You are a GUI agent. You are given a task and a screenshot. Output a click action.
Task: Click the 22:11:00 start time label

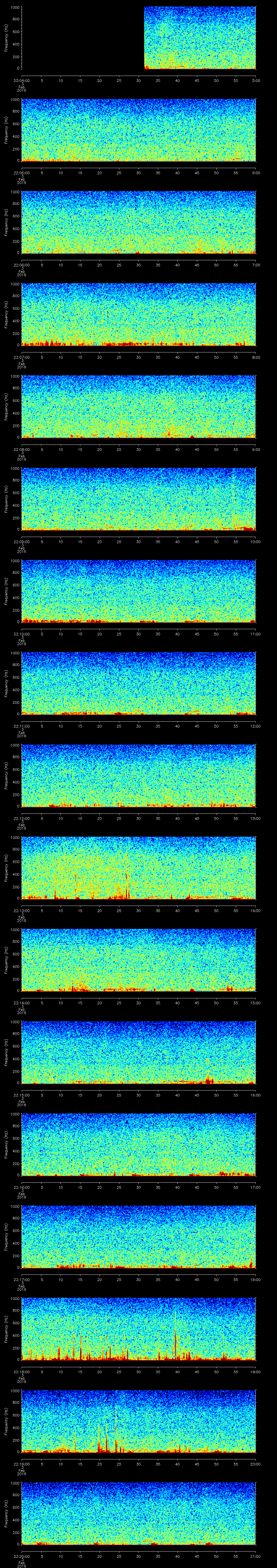pyautogui.click(x=21, y=726)
